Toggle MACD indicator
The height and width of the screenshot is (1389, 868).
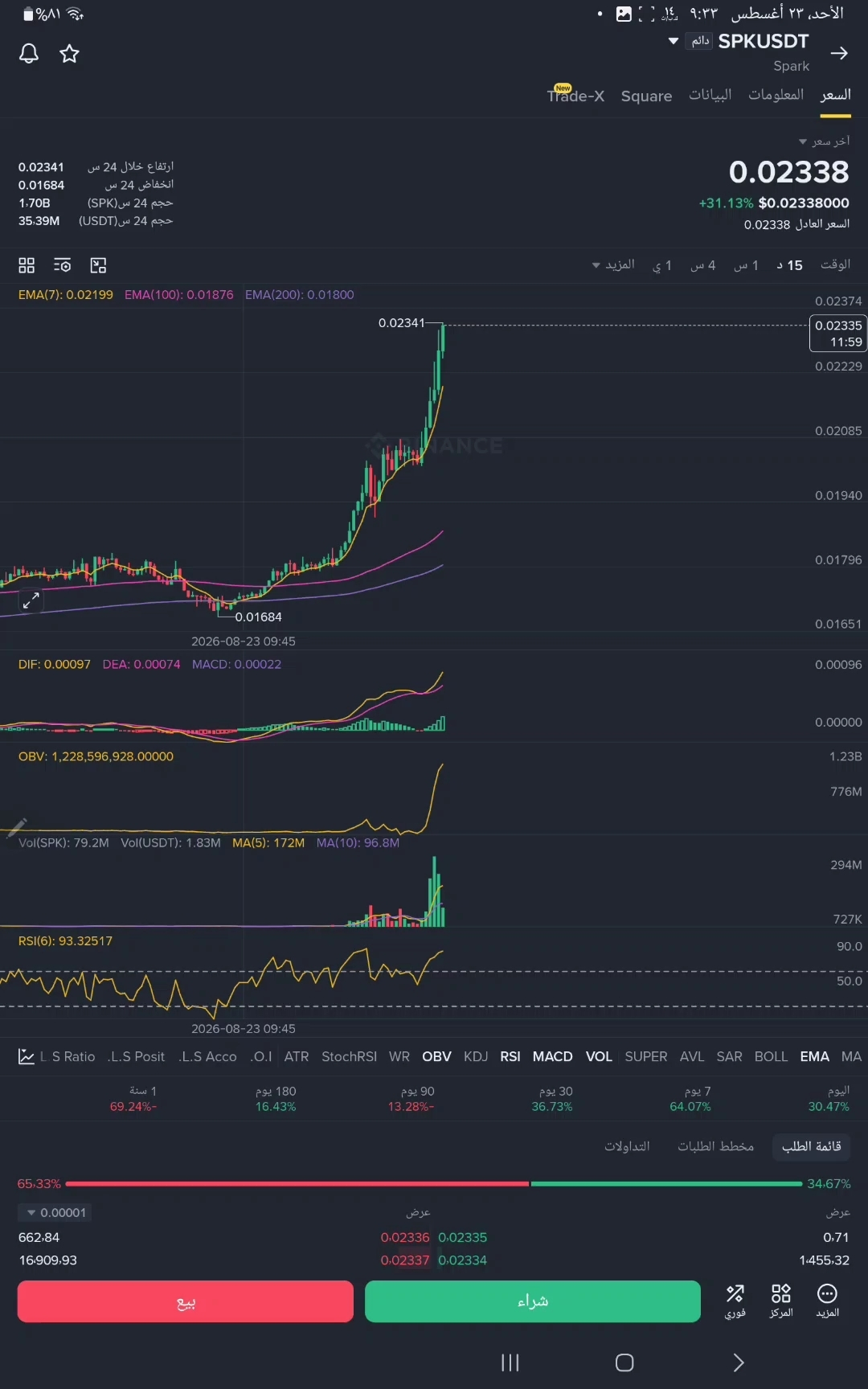tap(552, 1056)
